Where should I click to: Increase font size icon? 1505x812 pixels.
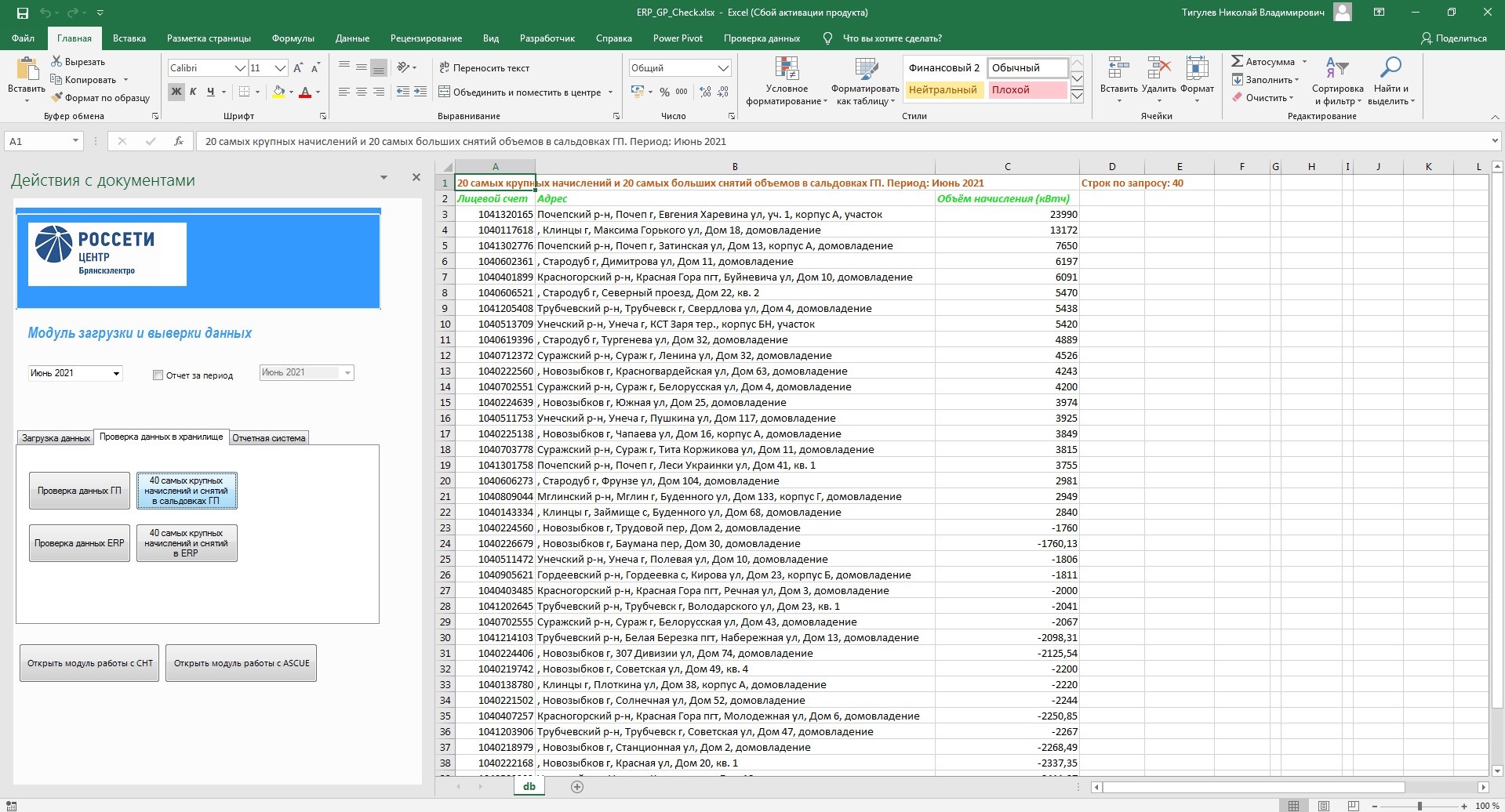pyautogui.click(x=298, y=68)
